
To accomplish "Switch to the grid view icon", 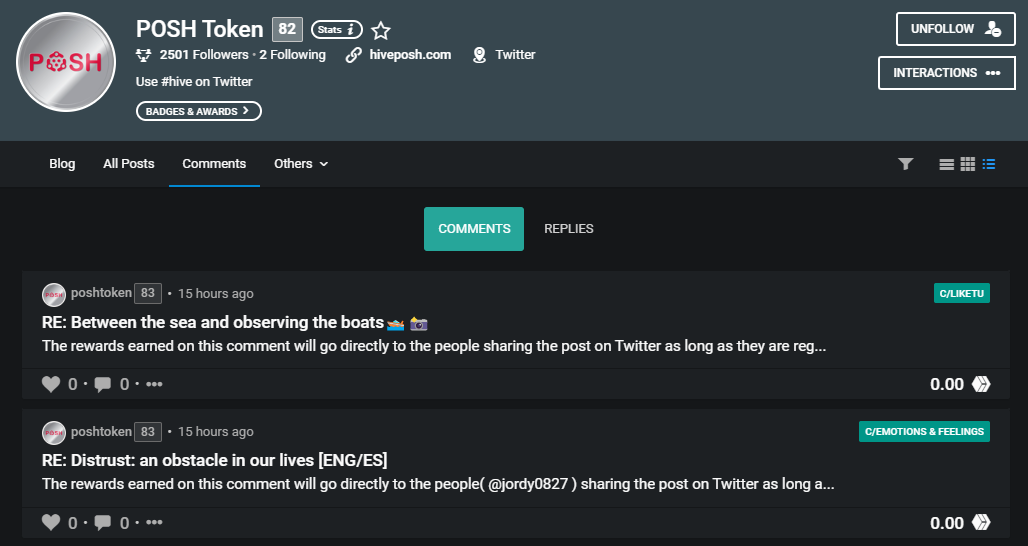I will click(x=968, y=164).
